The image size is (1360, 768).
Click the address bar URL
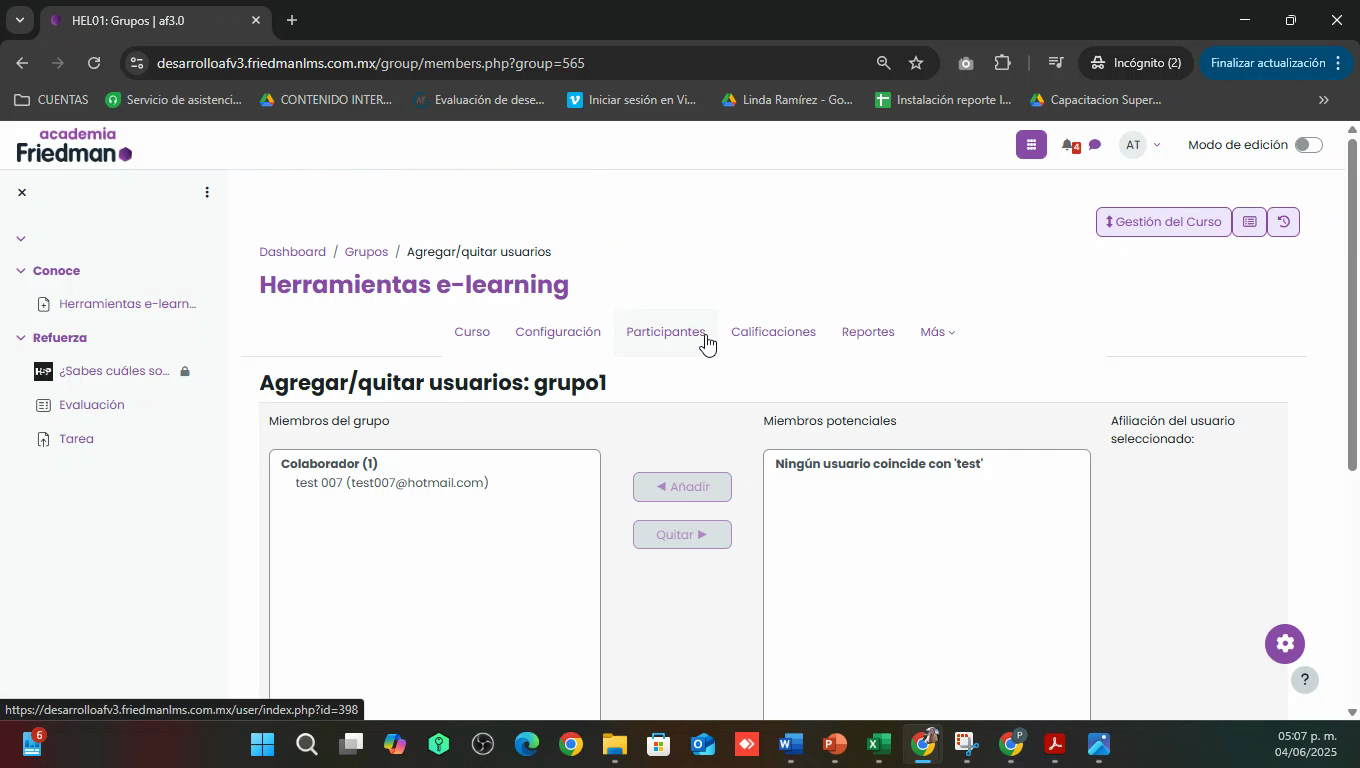click(370, 63)
